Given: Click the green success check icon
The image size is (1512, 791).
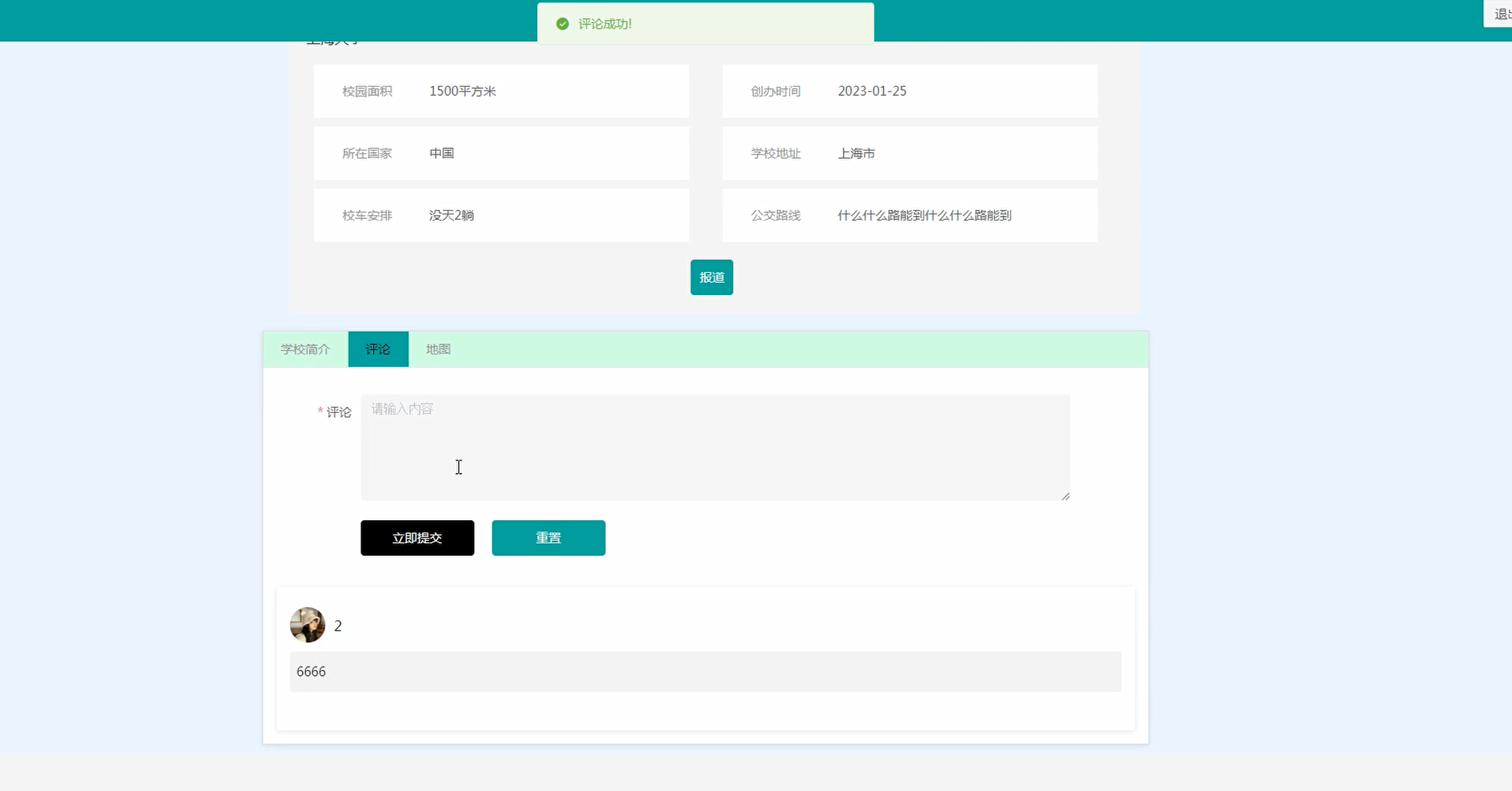Looking at the screenshot, I should click(x=562, y=24).
